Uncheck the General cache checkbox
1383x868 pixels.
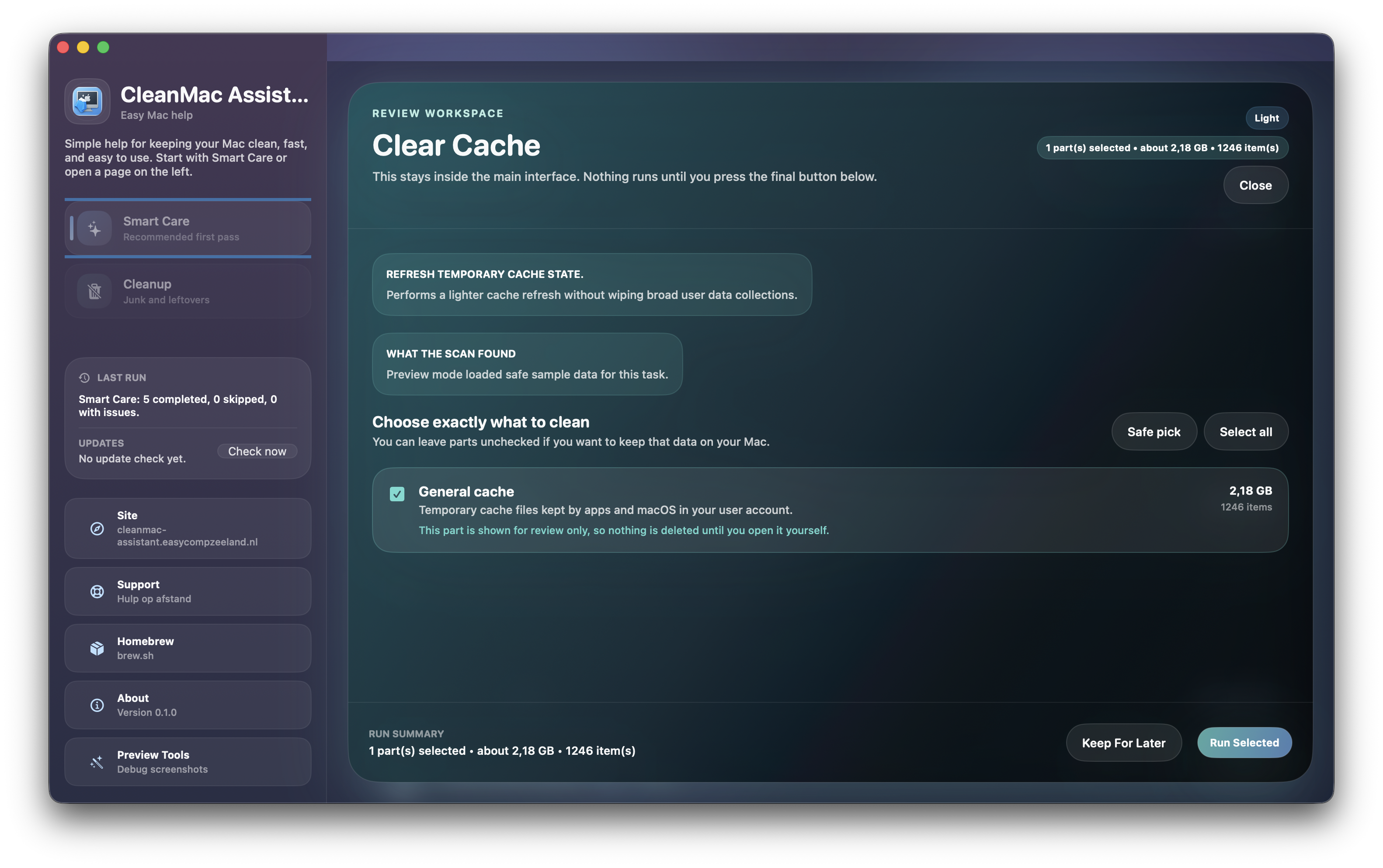(397, 494)
